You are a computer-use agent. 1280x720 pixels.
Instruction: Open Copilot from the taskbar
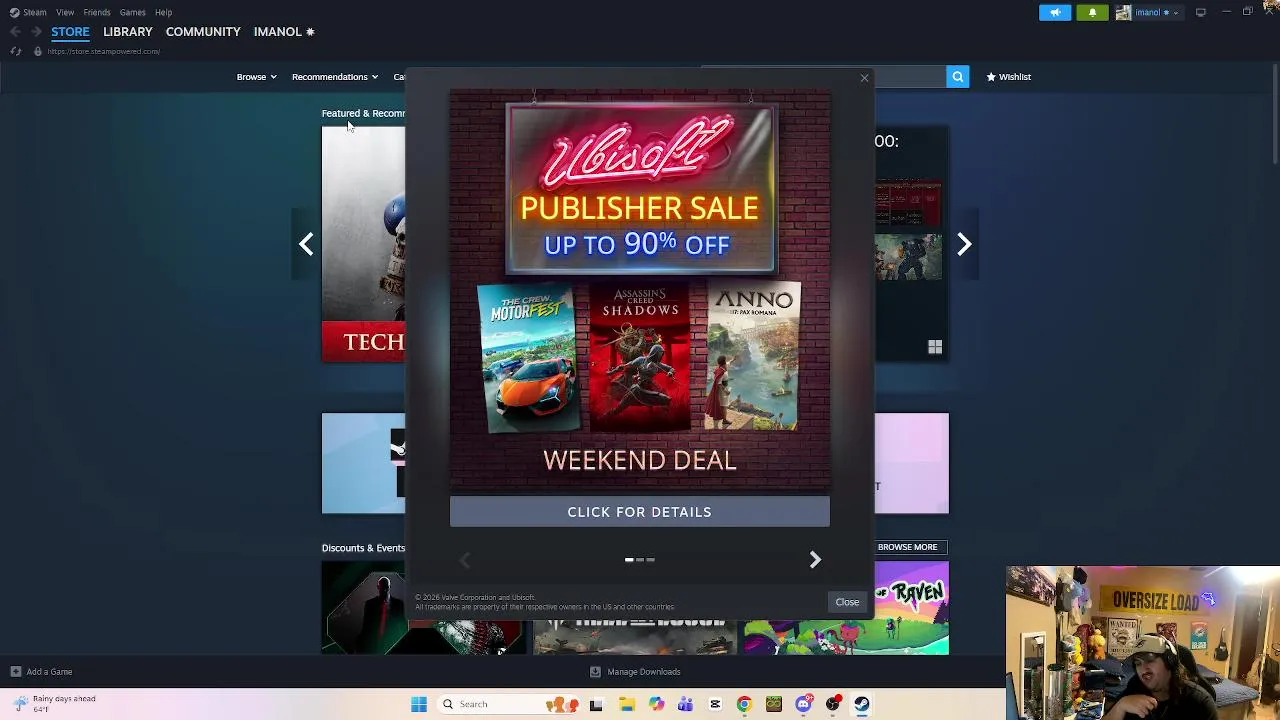click(x=656, y=704)
